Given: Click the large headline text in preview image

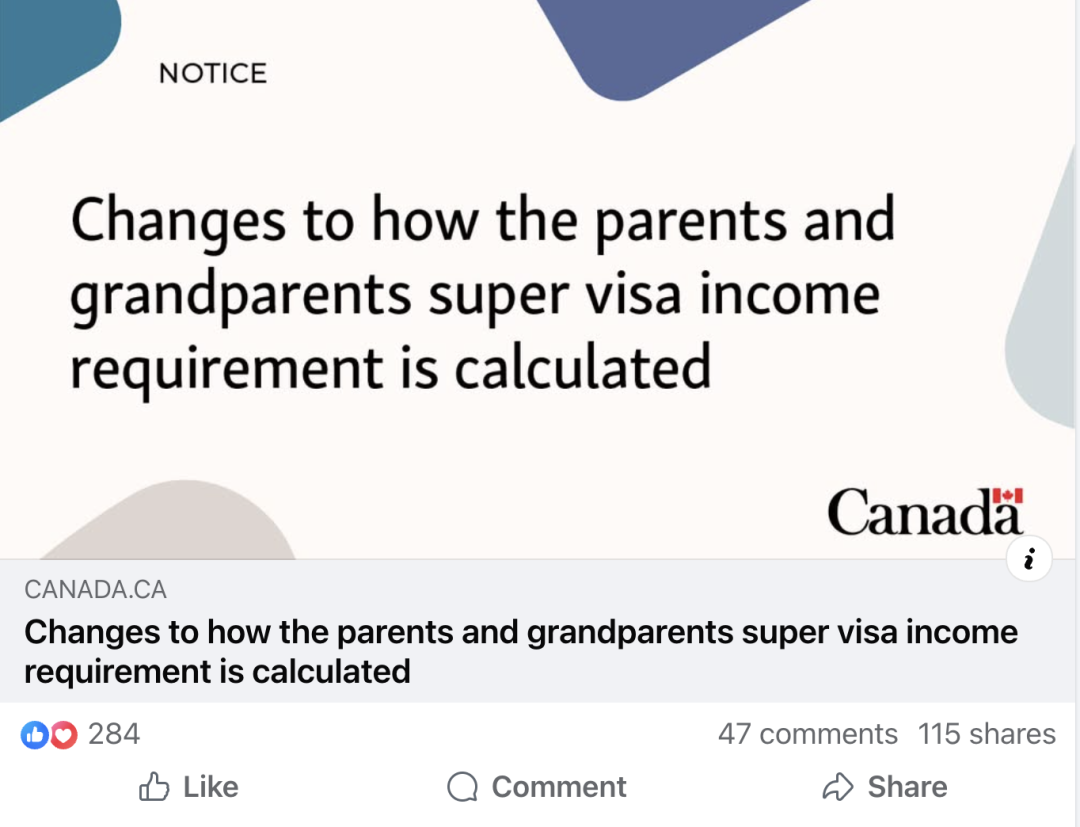Looking at the screenshot, I should pyautogui.click(x=482, y=293).
